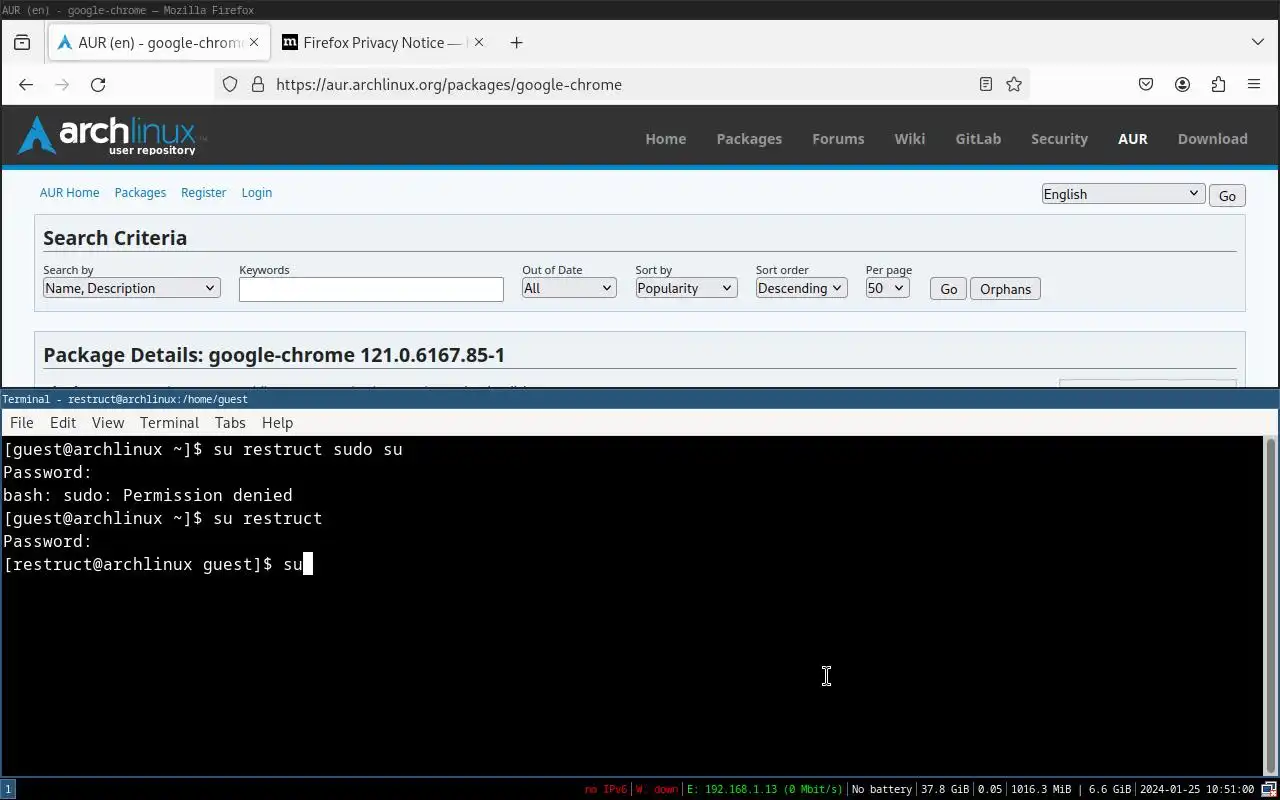Open the terminal Edit menu
The height and width of the screenshot is (800, 1280).
(63, 423)
